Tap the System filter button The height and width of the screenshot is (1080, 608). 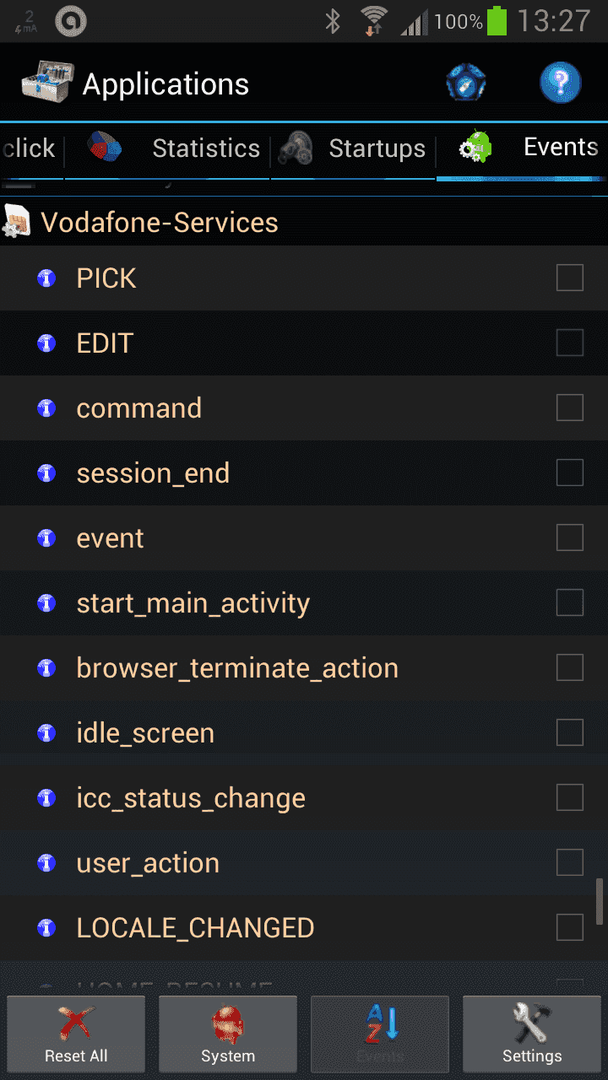[228, 1034]
